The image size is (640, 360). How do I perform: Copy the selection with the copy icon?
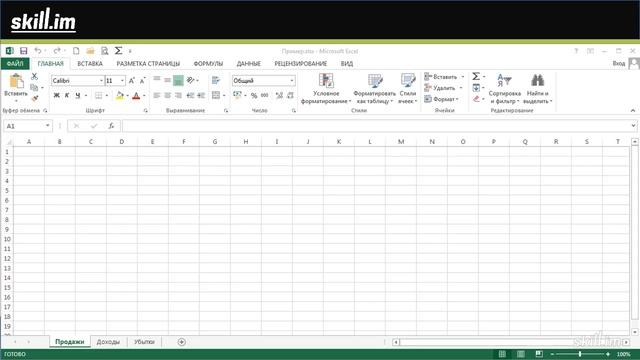pyautogui.click(x=34, y=87)
